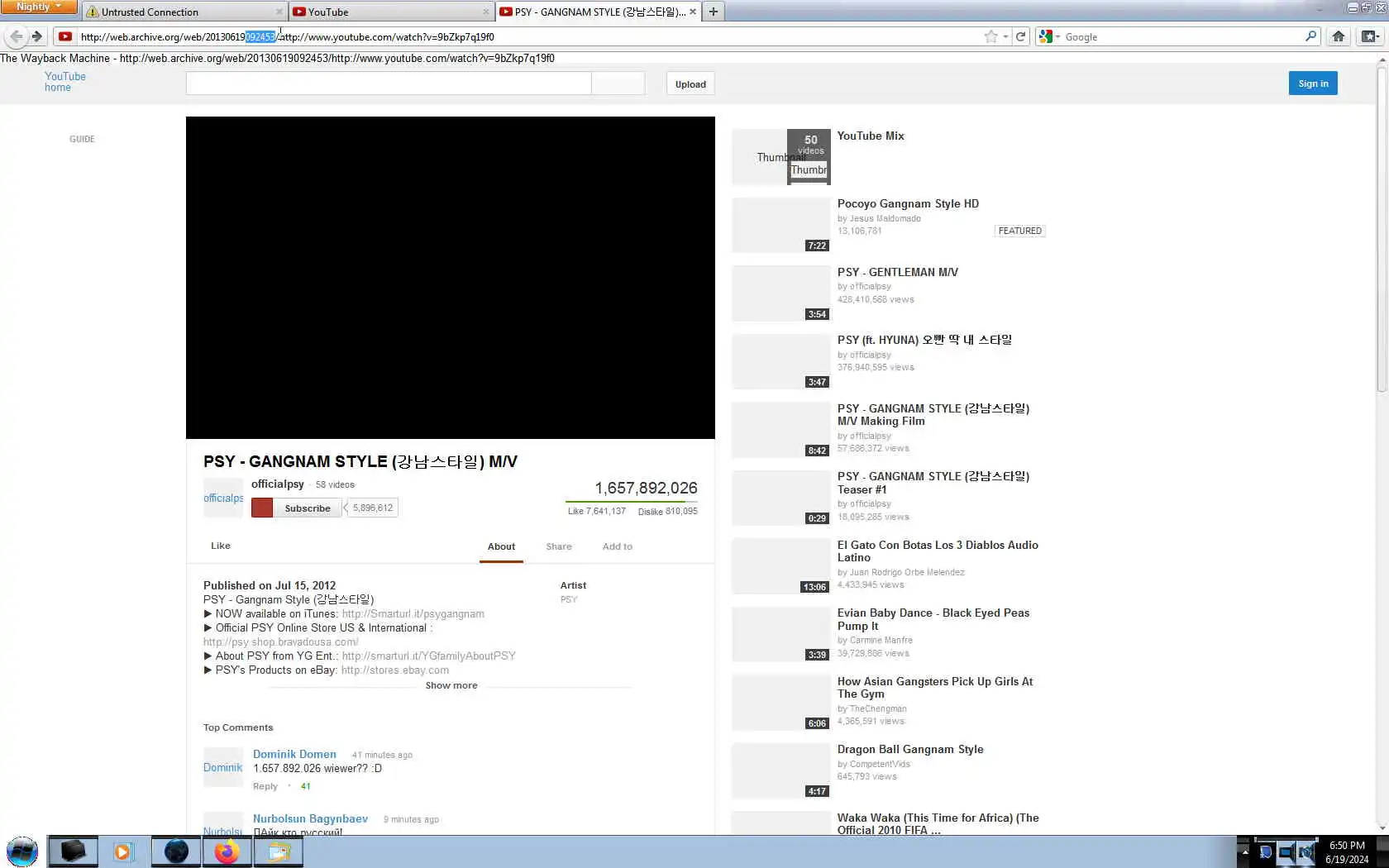Focus the YouTube search input field

coord(389,83)
